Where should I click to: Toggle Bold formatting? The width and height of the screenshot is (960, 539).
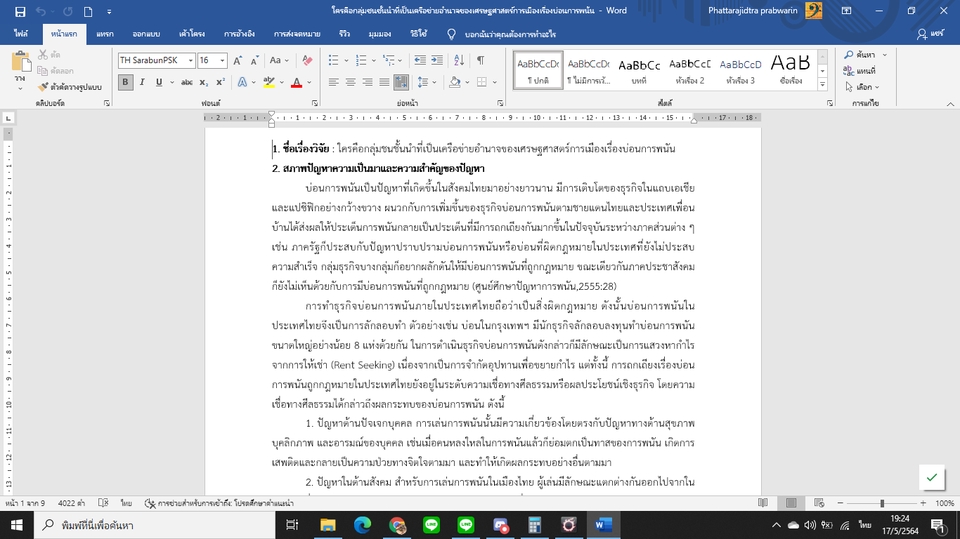click(x=126, y=82)
